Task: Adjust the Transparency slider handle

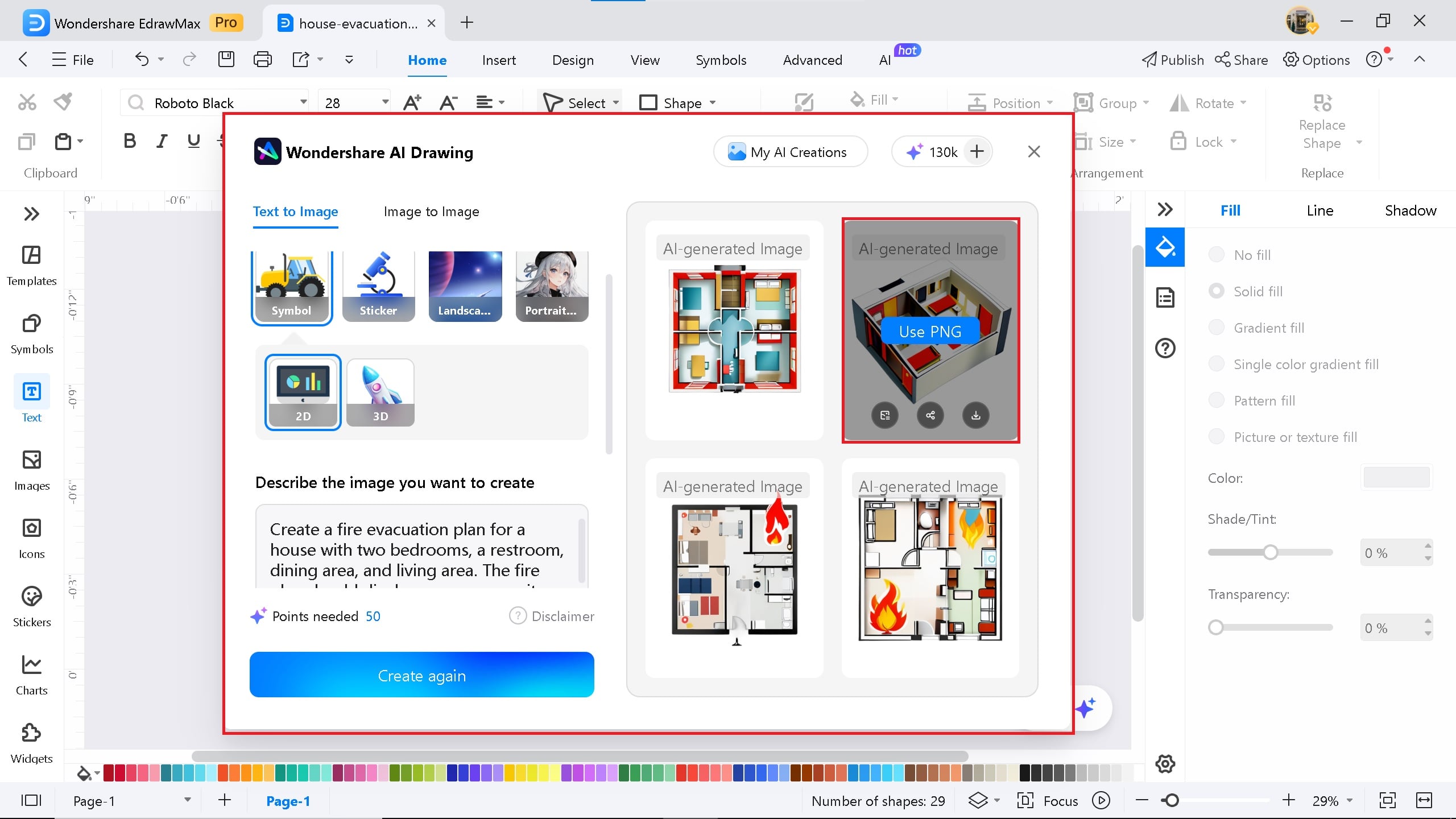Action: click(1216, 627)
